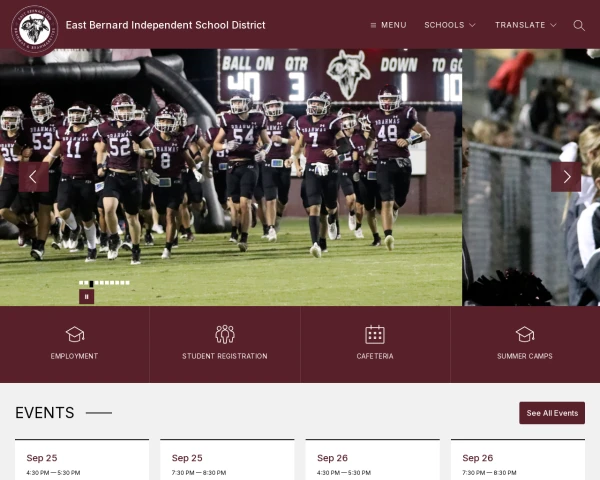Expand the Translate dropdown
The height and width of the screenshot is (480, 600).
point(526,25)
